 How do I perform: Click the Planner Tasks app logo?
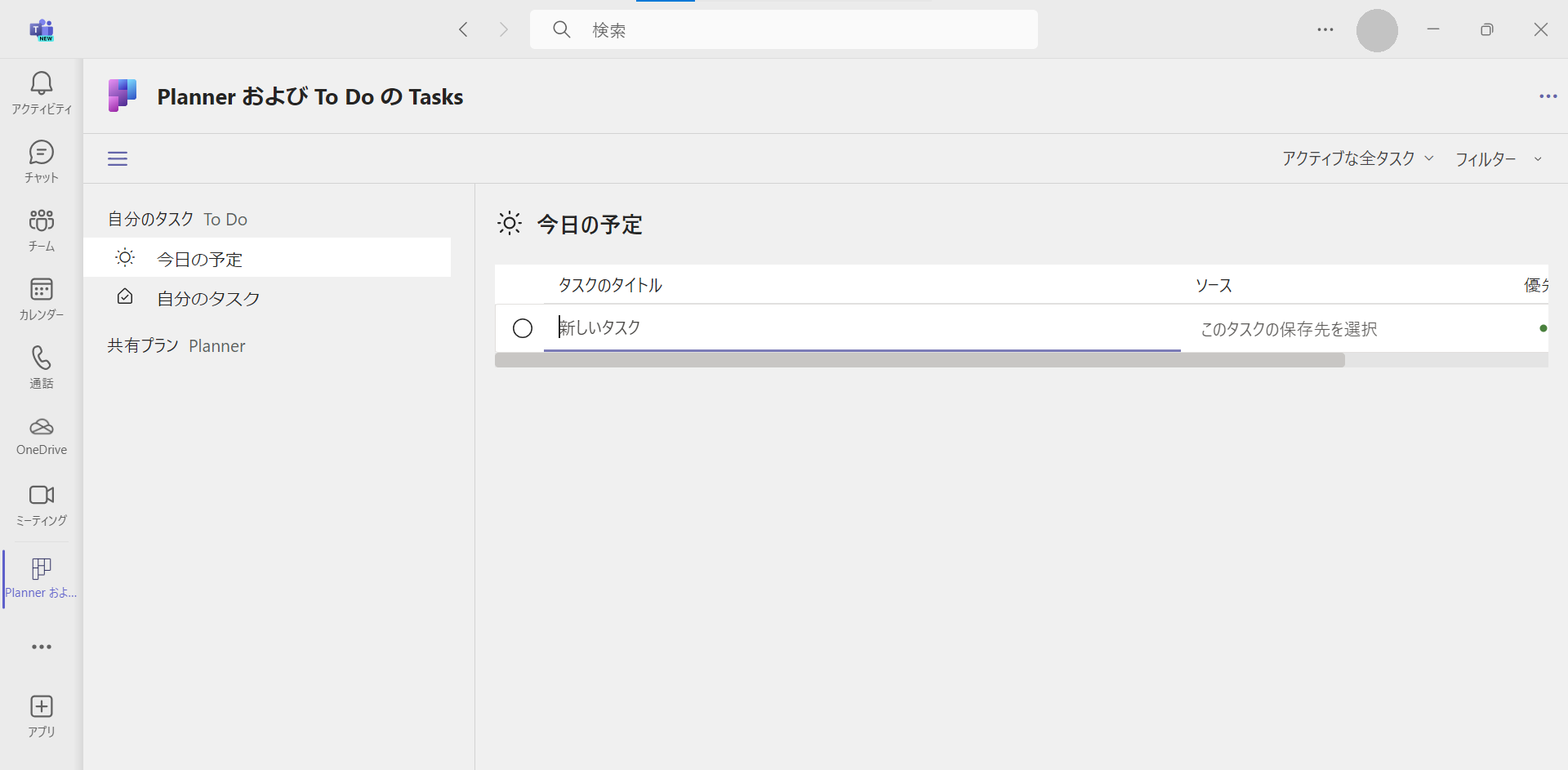(122, 96)
